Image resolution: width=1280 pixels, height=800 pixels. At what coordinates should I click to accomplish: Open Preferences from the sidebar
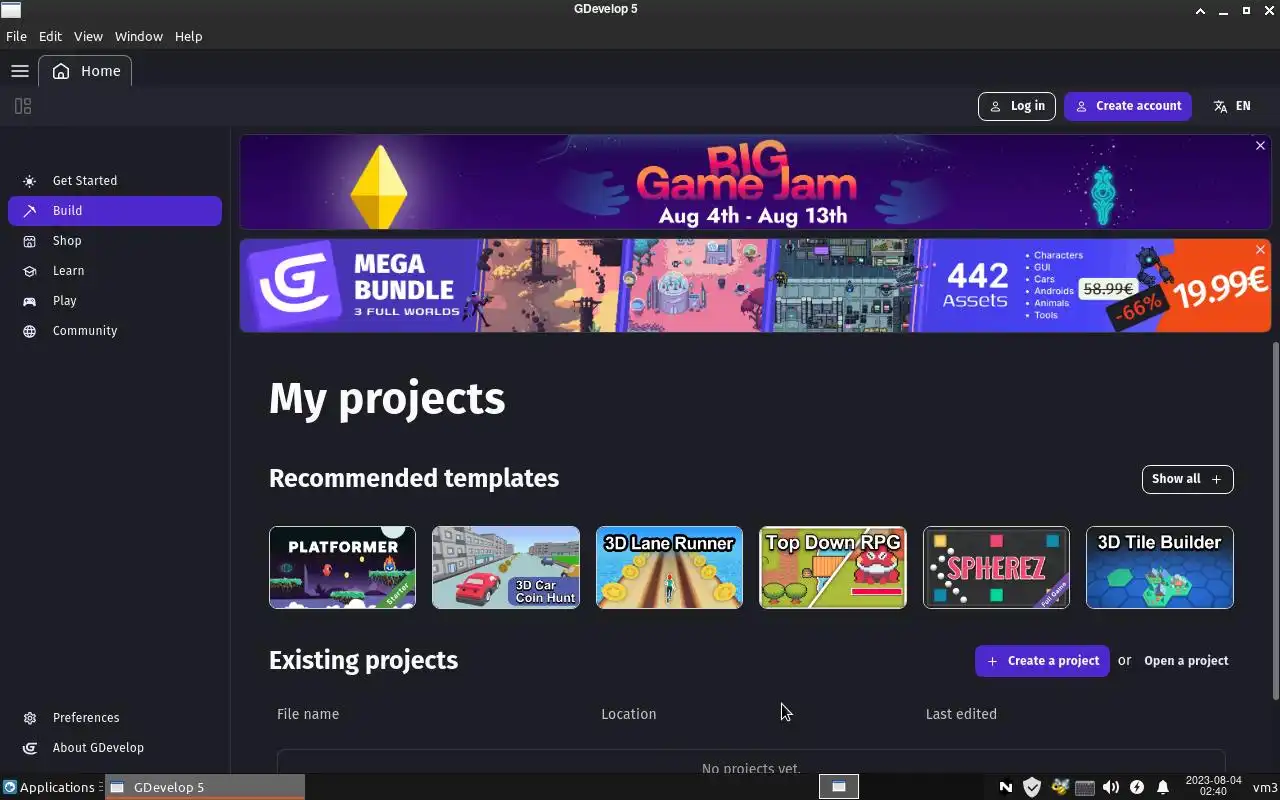115,718
